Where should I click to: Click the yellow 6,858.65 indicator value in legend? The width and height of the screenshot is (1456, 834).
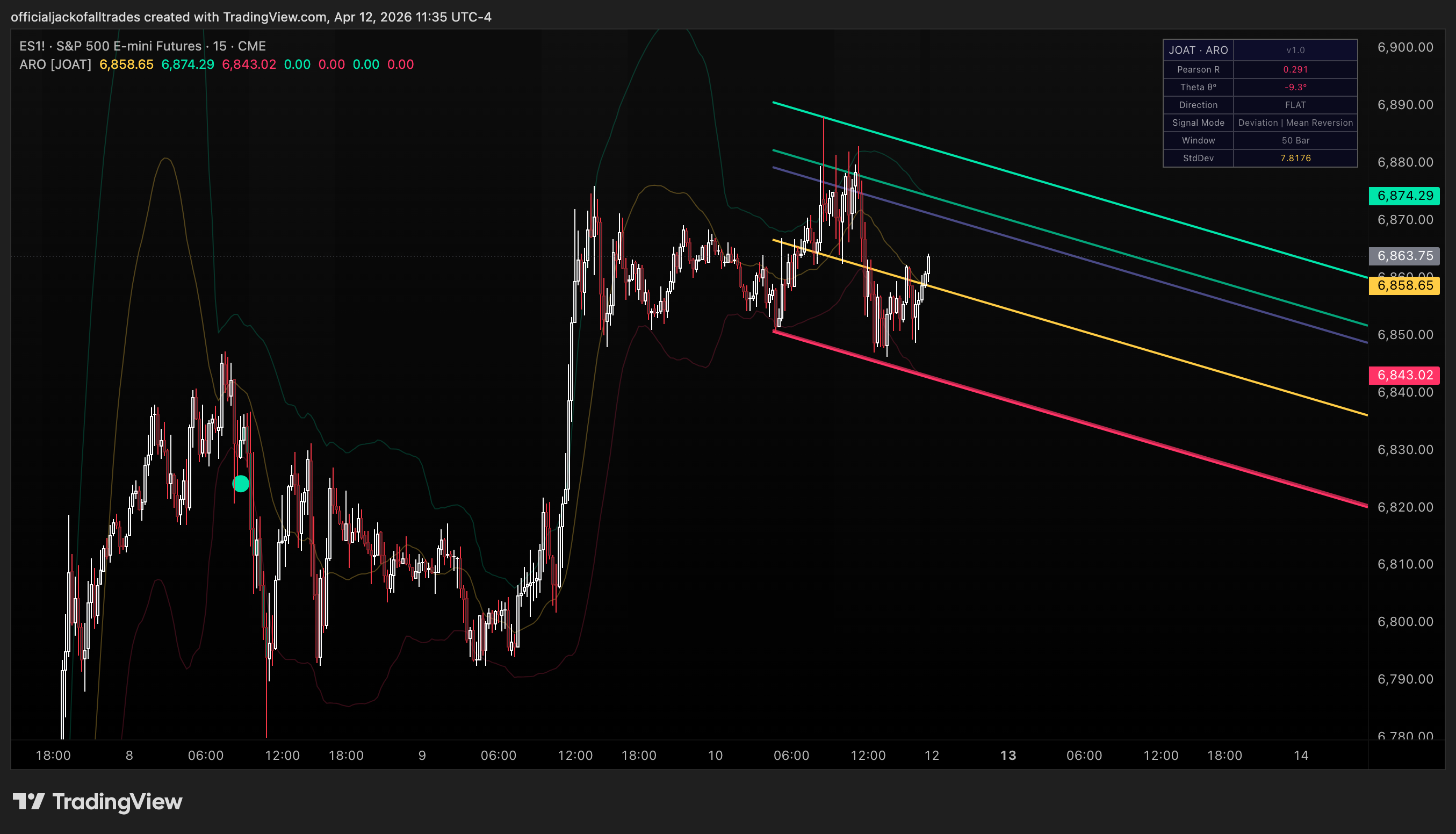[127, 64]
